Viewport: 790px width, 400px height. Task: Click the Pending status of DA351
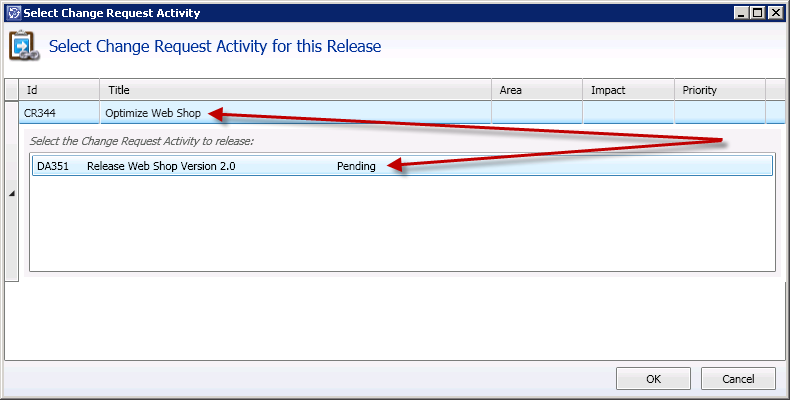coord(356,166)
